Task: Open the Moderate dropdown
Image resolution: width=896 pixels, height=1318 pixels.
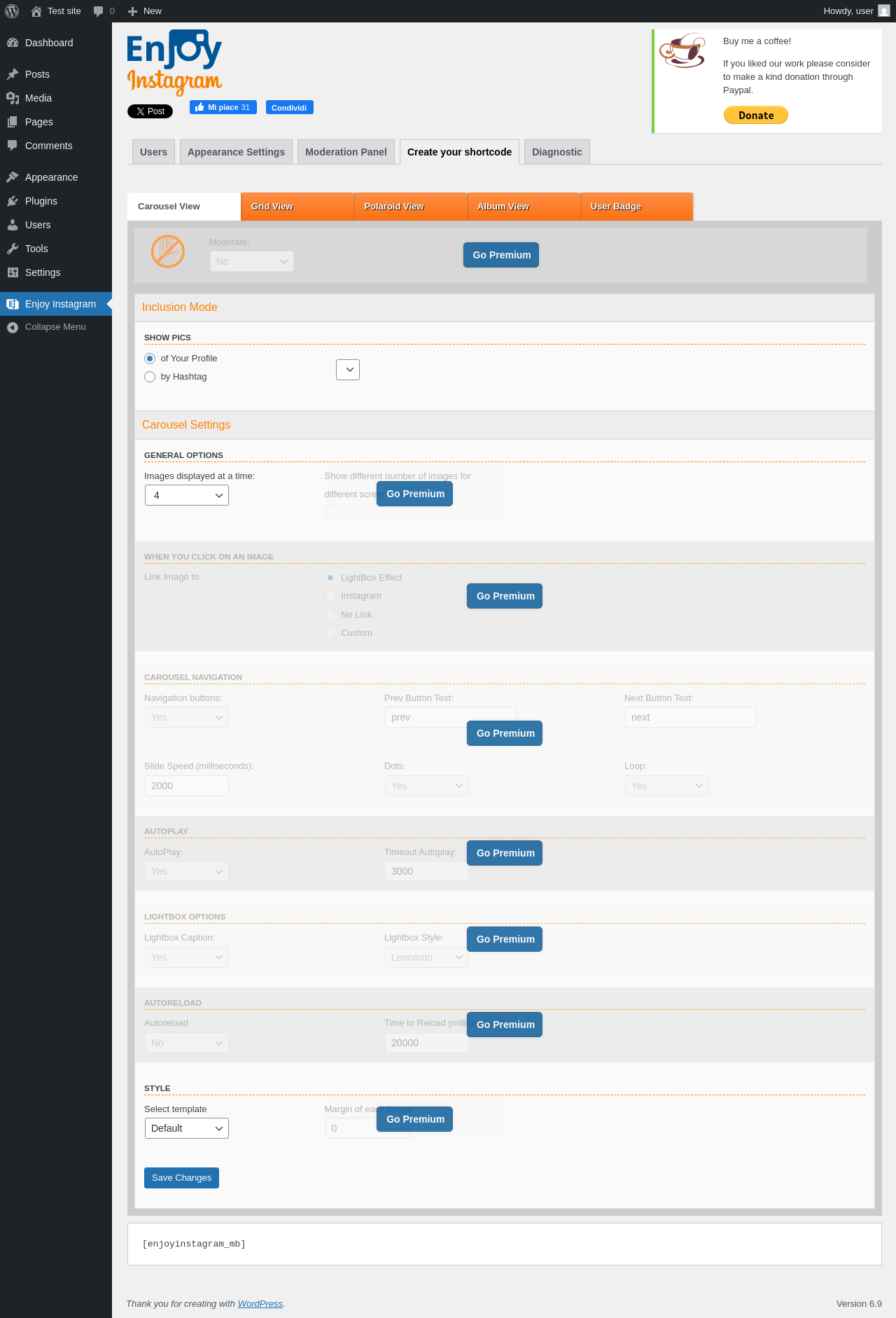Action: pos(252,261)
